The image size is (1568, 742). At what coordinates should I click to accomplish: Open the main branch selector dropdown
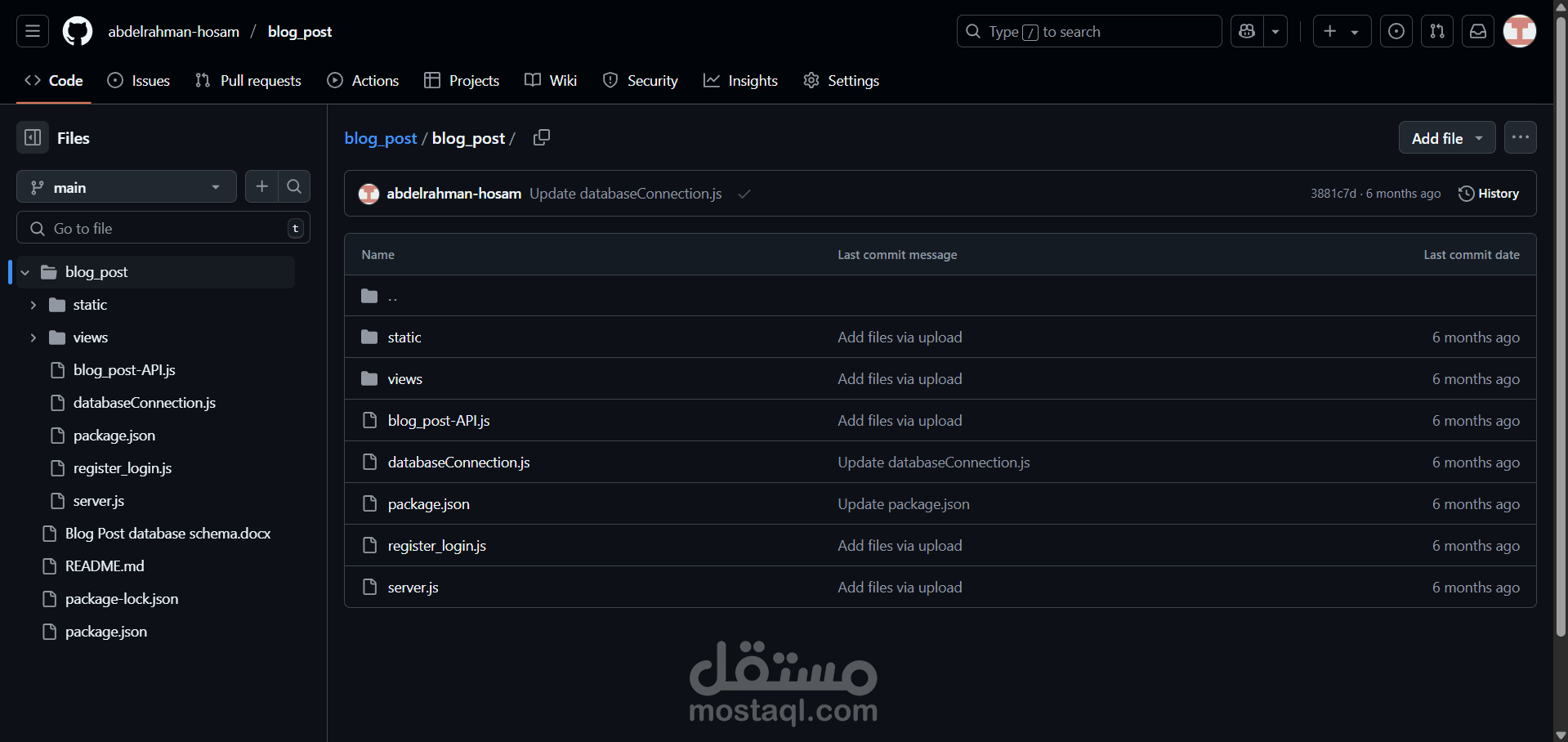tap(127, 187)
